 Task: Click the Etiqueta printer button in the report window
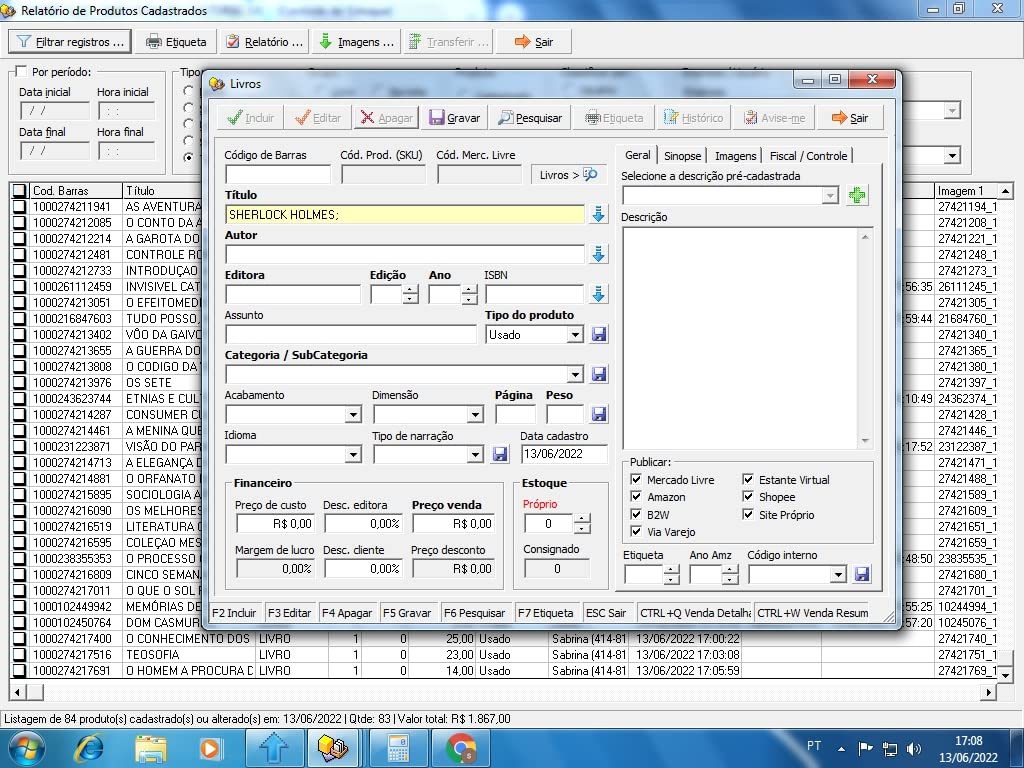point(176,42)
